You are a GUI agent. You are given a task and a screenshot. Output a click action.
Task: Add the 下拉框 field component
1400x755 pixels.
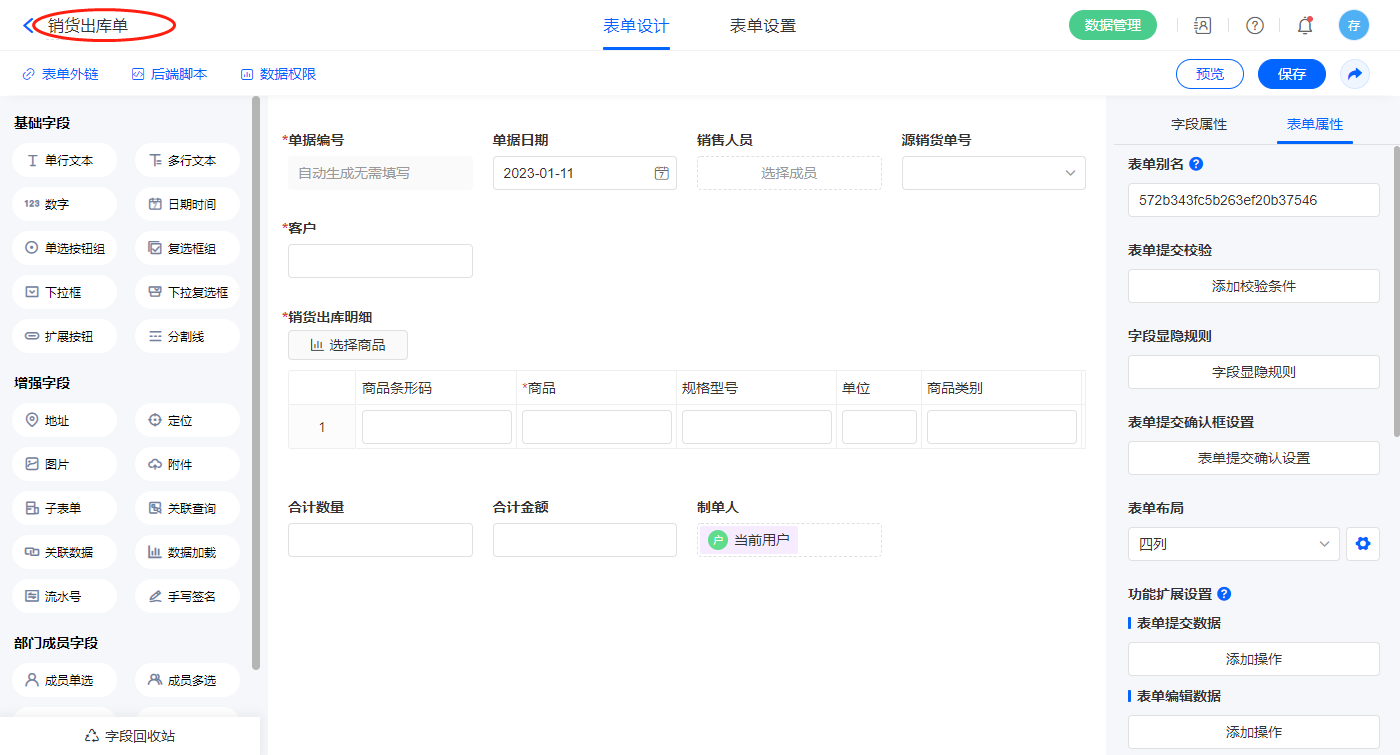pos(65,292)
